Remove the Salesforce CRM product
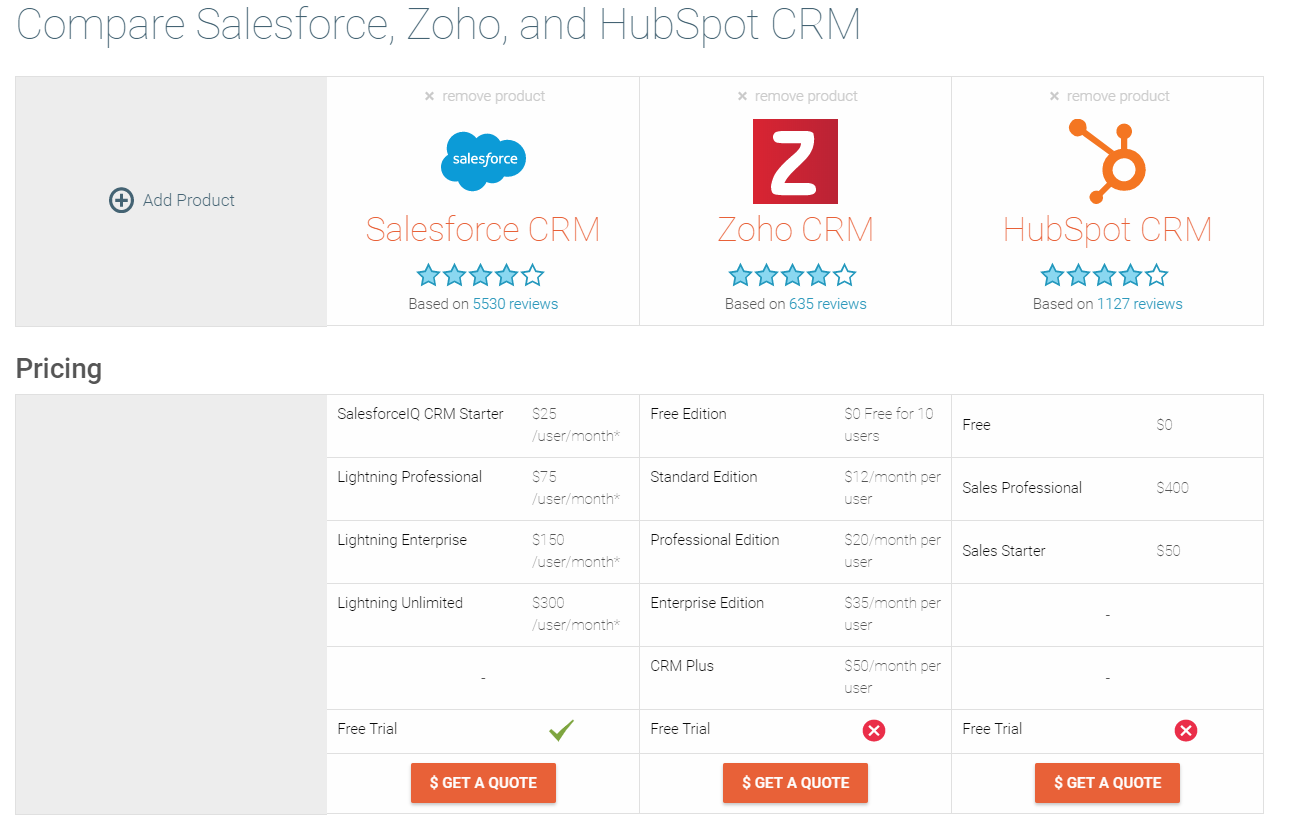The height and width of the screenshot is (825, 1293). 484,96
